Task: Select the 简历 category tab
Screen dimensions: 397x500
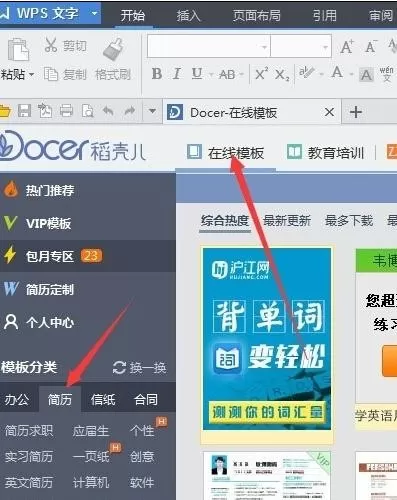Action: click(60, 399)
